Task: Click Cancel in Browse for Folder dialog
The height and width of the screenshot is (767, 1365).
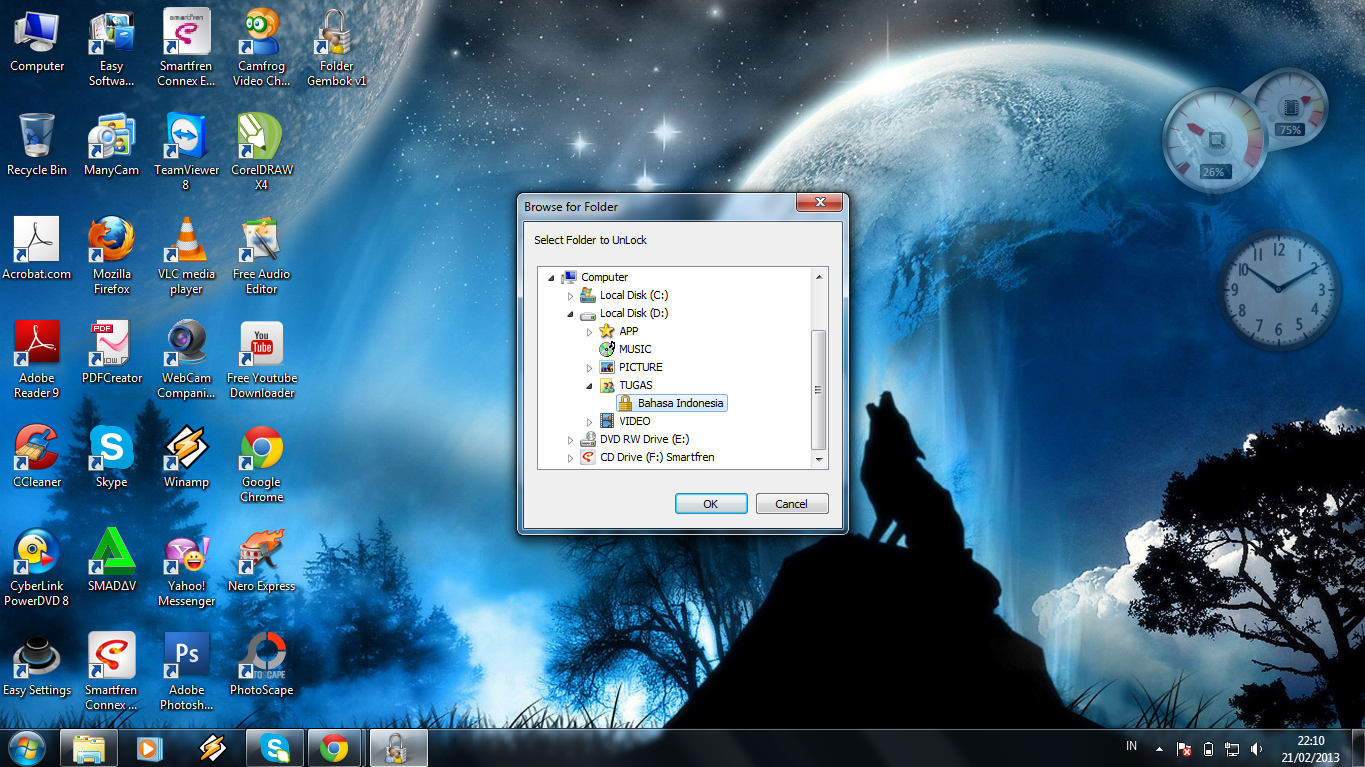Action: coord(792,504)
